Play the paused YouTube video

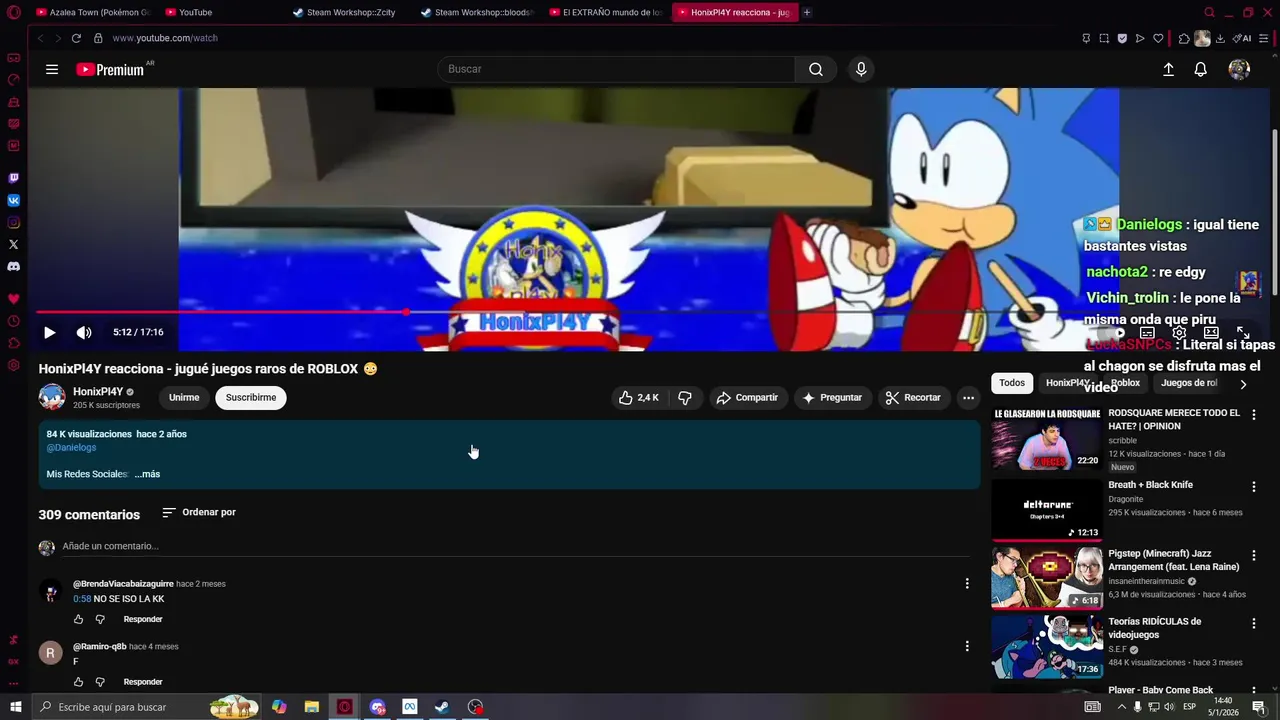[49, 332]
